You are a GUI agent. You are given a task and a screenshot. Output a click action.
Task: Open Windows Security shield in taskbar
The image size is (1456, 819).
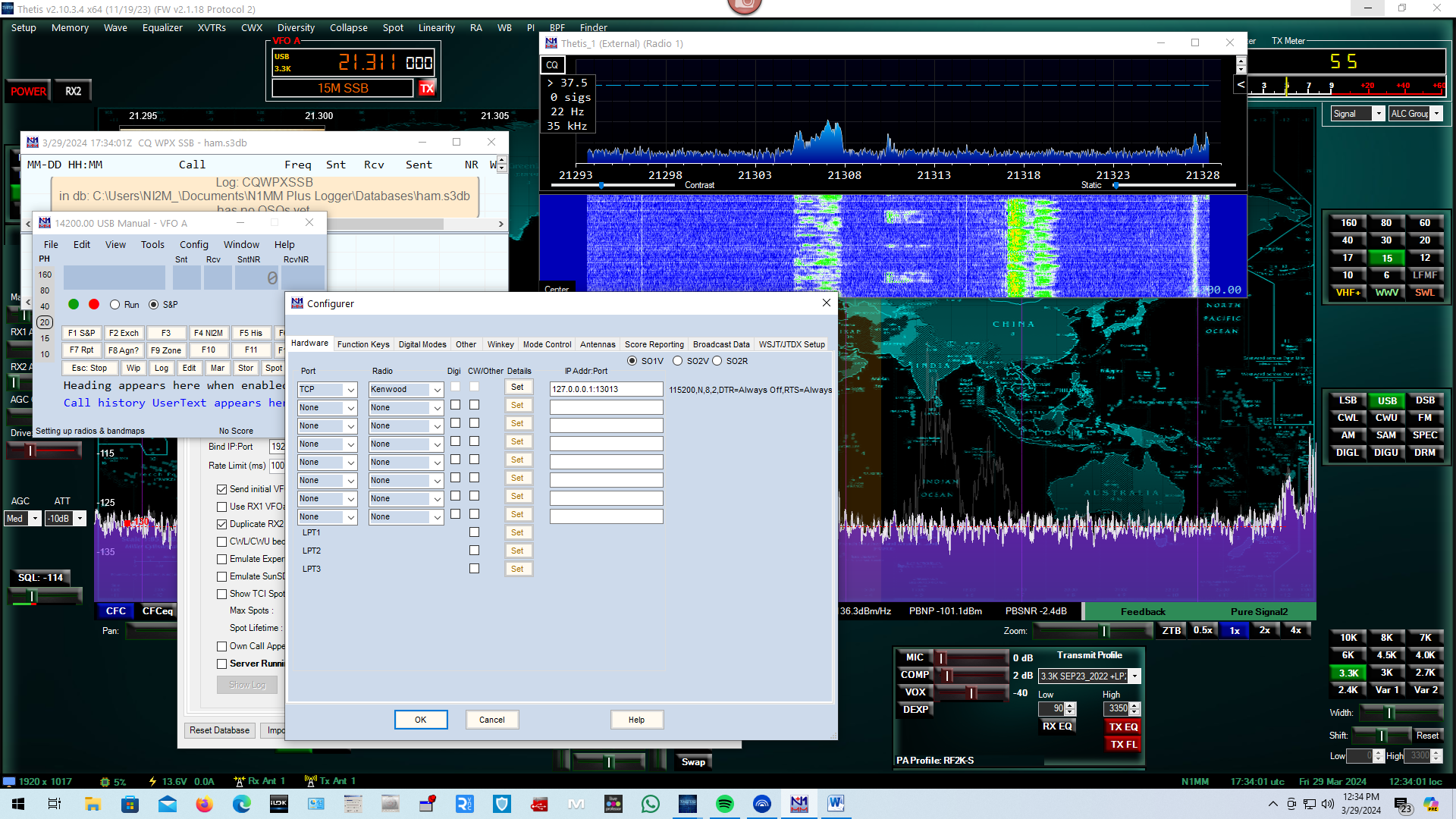(x=501, y=804)
